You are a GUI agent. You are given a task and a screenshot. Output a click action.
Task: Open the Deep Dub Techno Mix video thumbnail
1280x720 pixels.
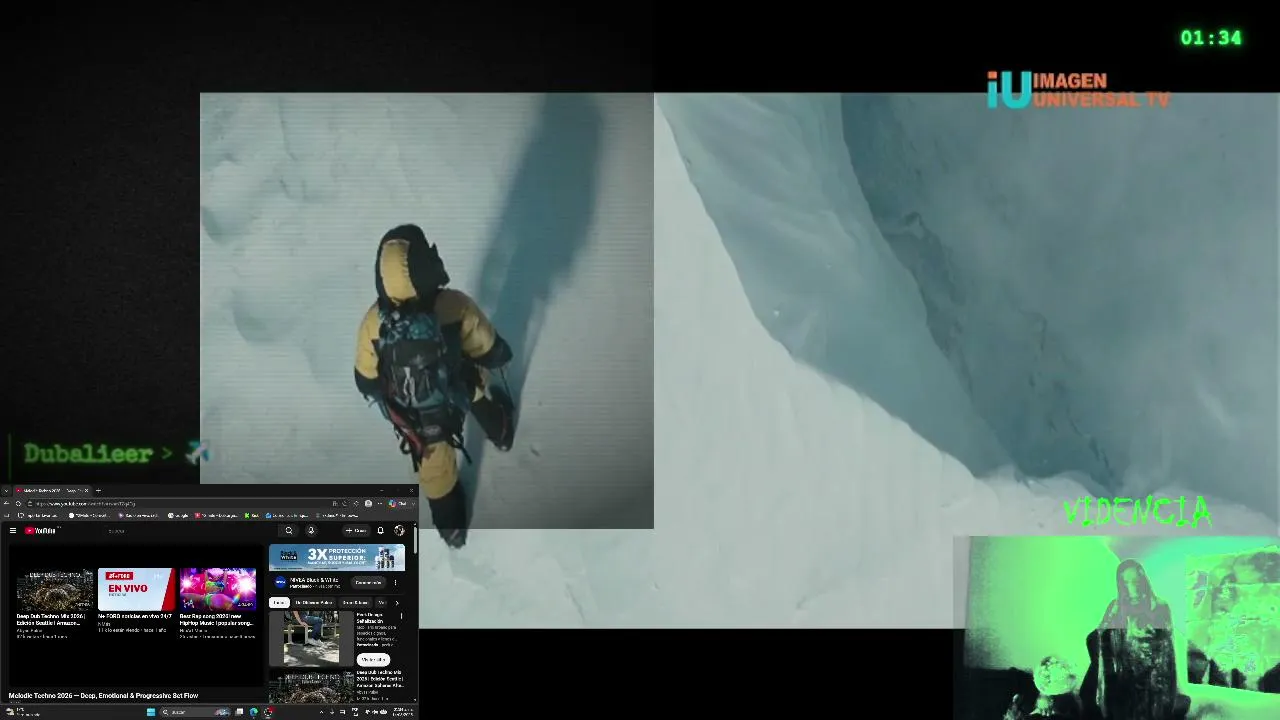(55, 589)
